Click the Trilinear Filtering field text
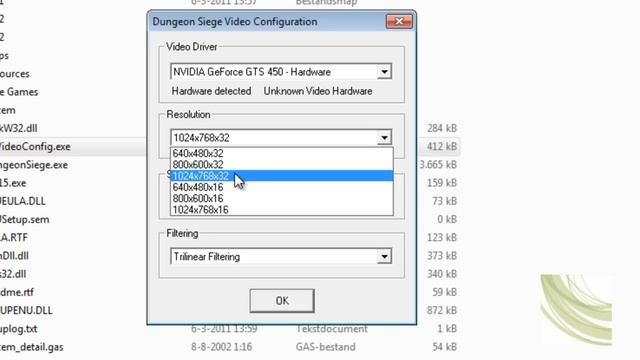The width and height of the screenshot is (640, 360). pyautogui.click(x=207, y=257)
